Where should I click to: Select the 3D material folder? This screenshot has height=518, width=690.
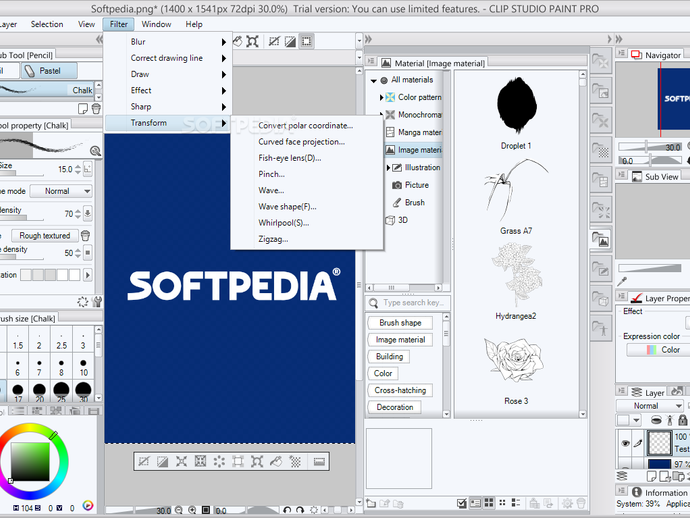(x=397, y=220)
